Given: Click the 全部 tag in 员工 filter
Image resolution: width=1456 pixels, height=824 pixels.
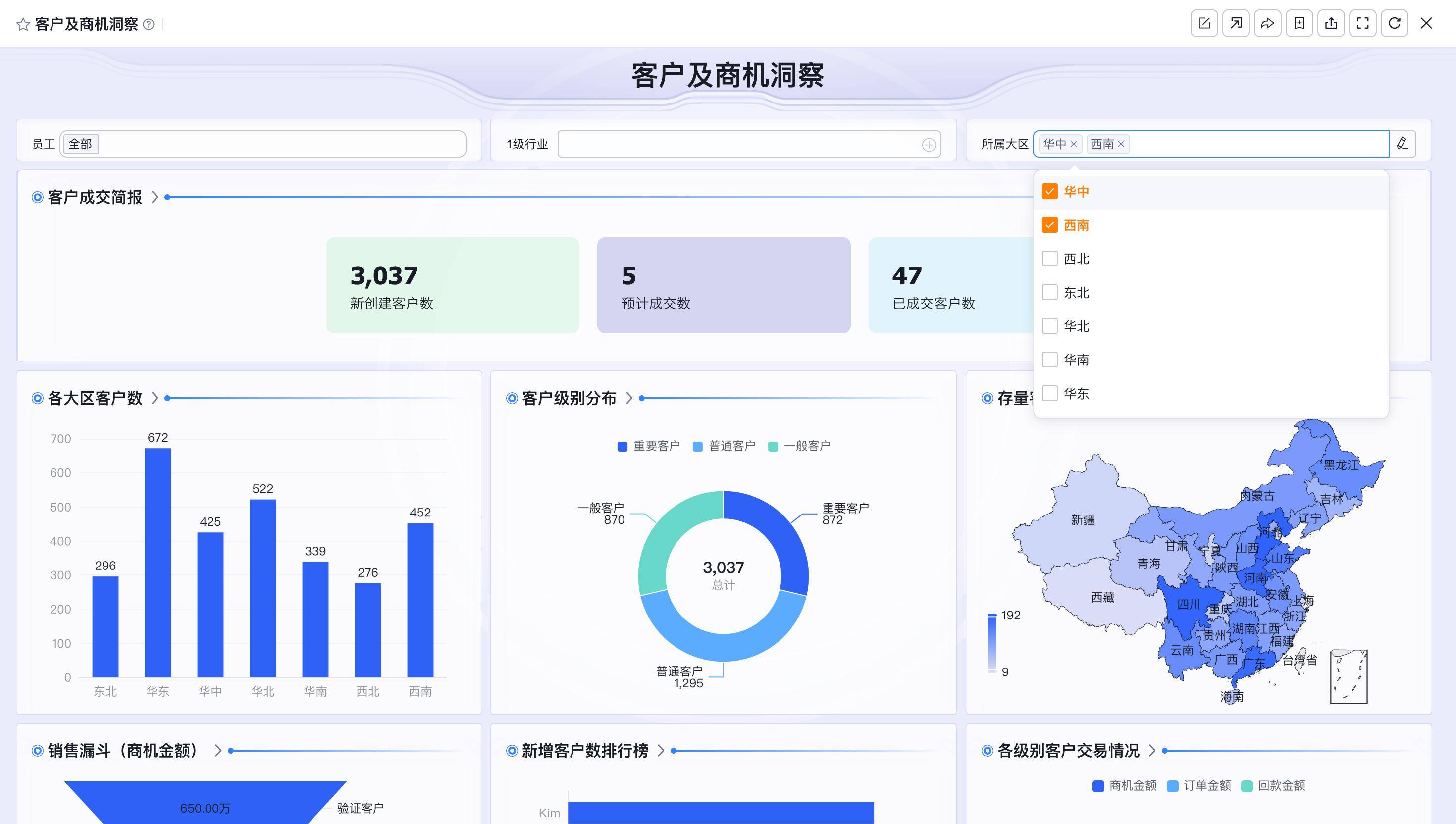Looking at the screenshot, I should (x=80, y=144).
